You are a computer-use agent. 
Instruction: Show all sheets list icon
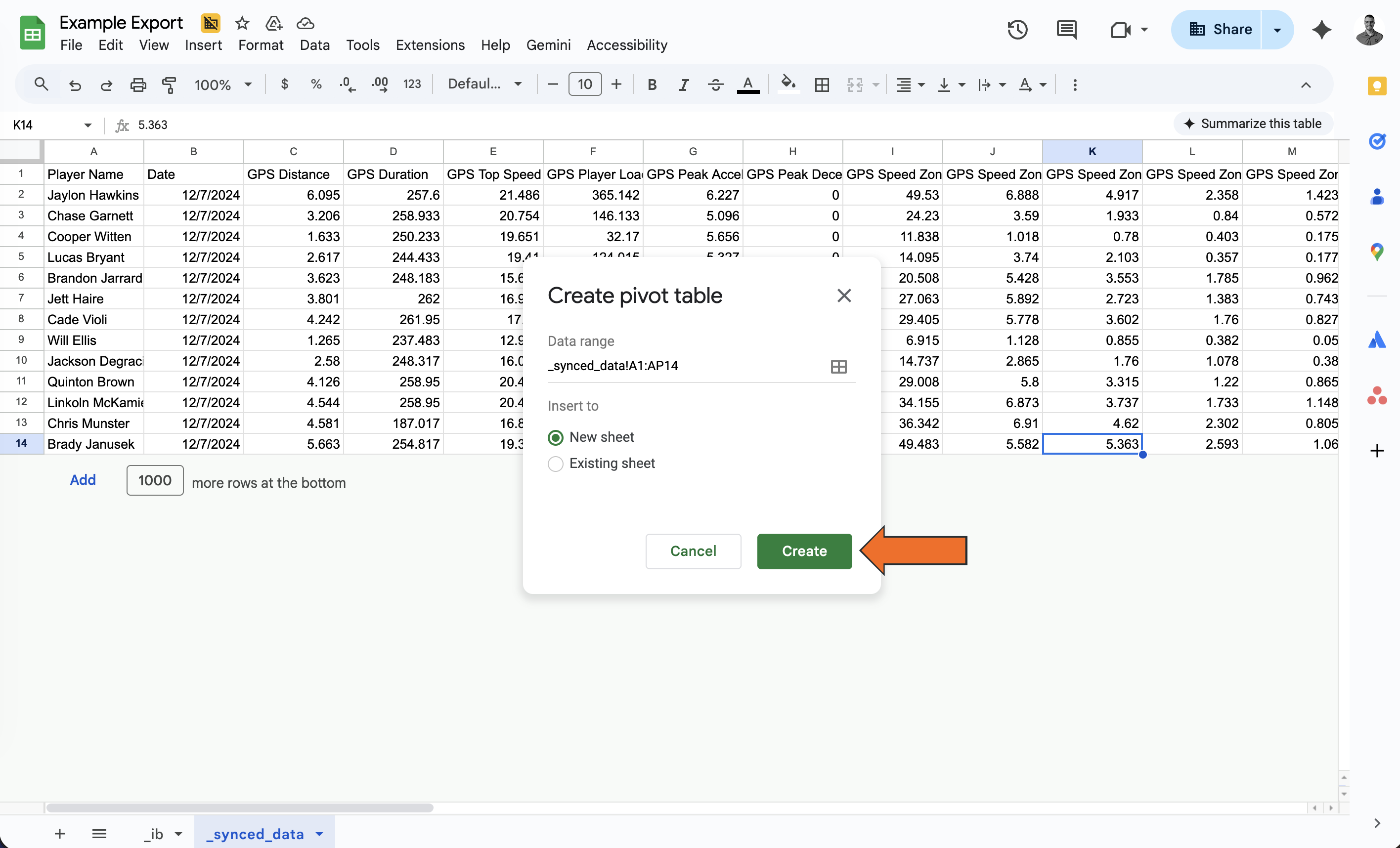click(99, 833)
